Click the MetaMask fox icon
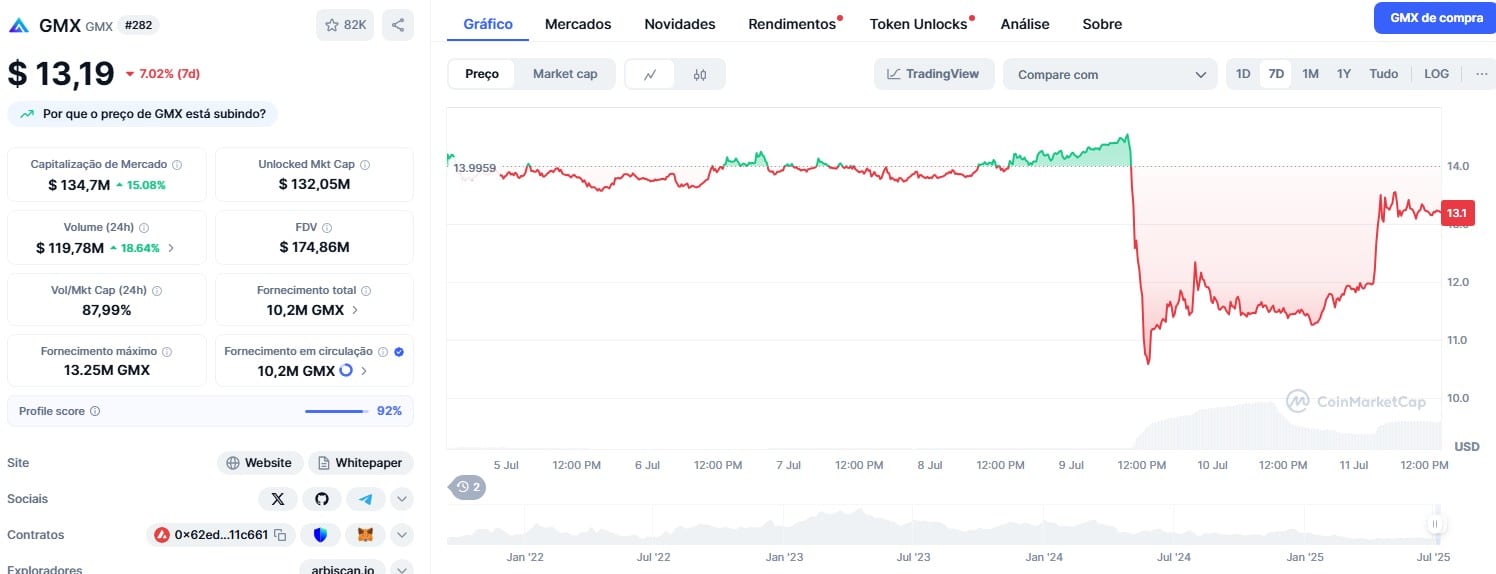1496x574 pixels. 365,535
